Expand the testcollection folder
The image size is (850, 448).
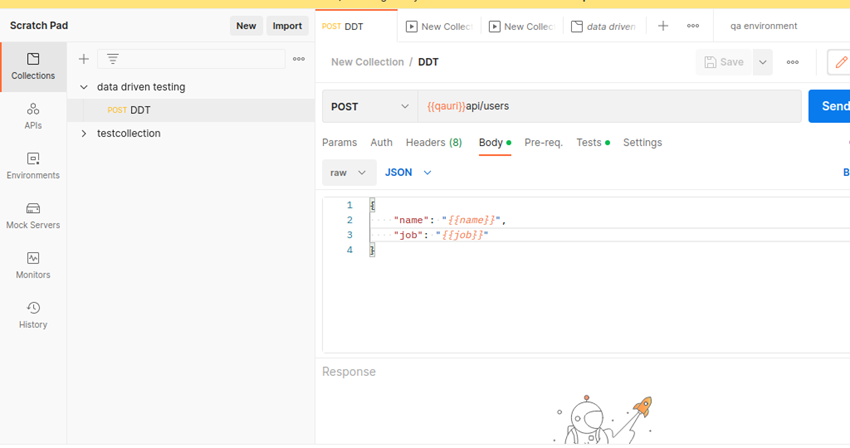83,133
